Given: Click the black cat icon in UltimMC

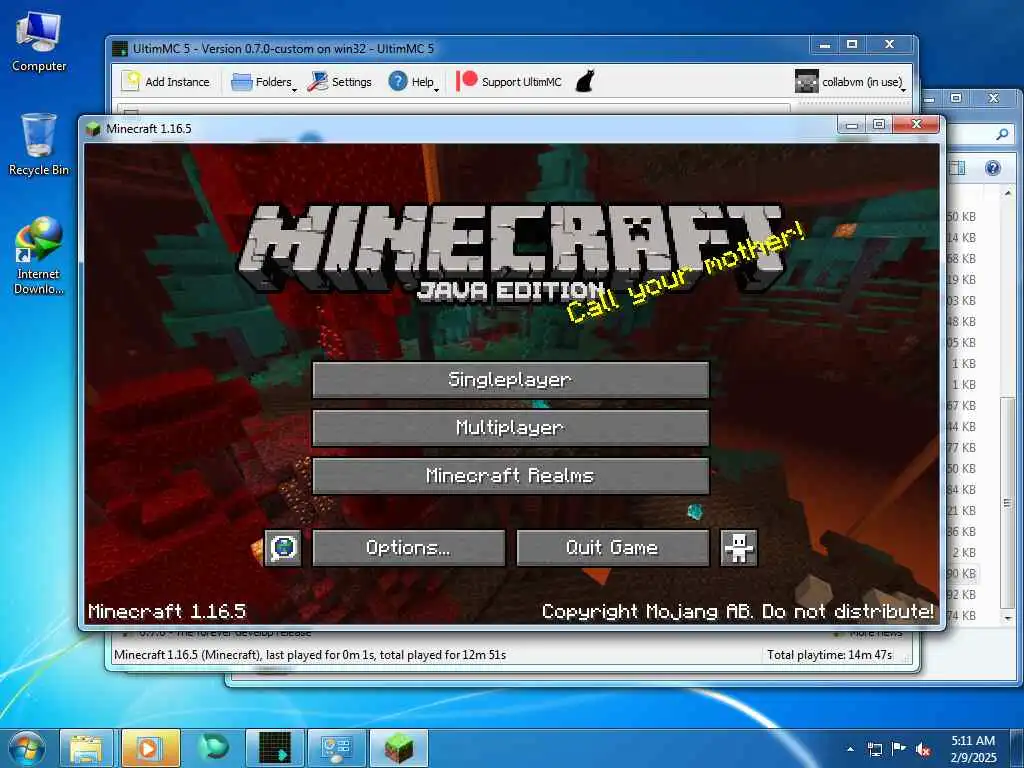Looking at the screenshot, I should [585, 82].
